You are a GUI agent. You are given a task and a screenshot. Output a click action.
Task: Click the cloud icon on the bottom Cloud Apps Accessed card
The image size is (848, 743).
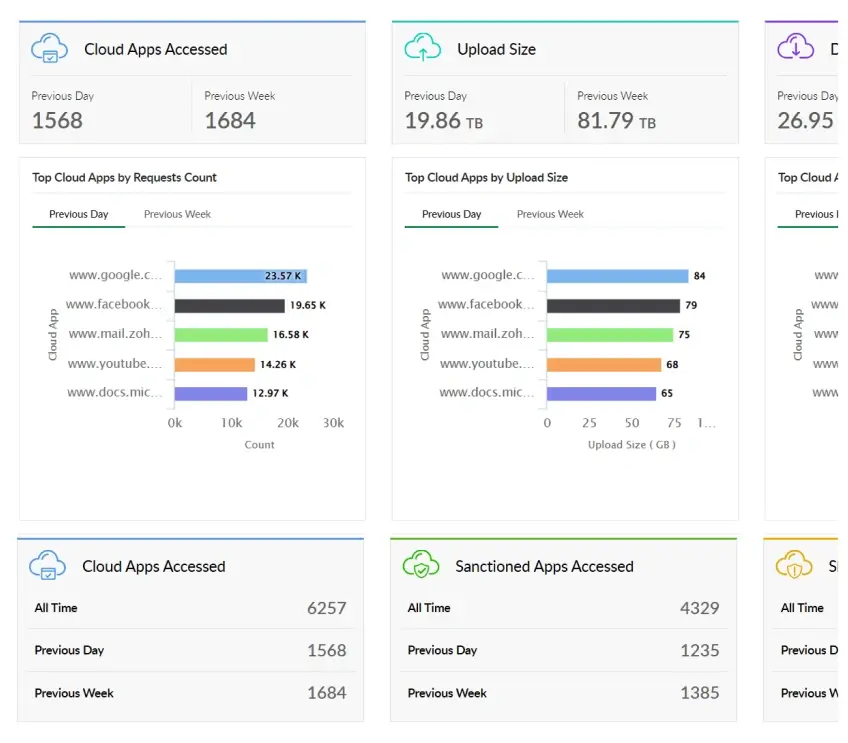coord(48,565)
